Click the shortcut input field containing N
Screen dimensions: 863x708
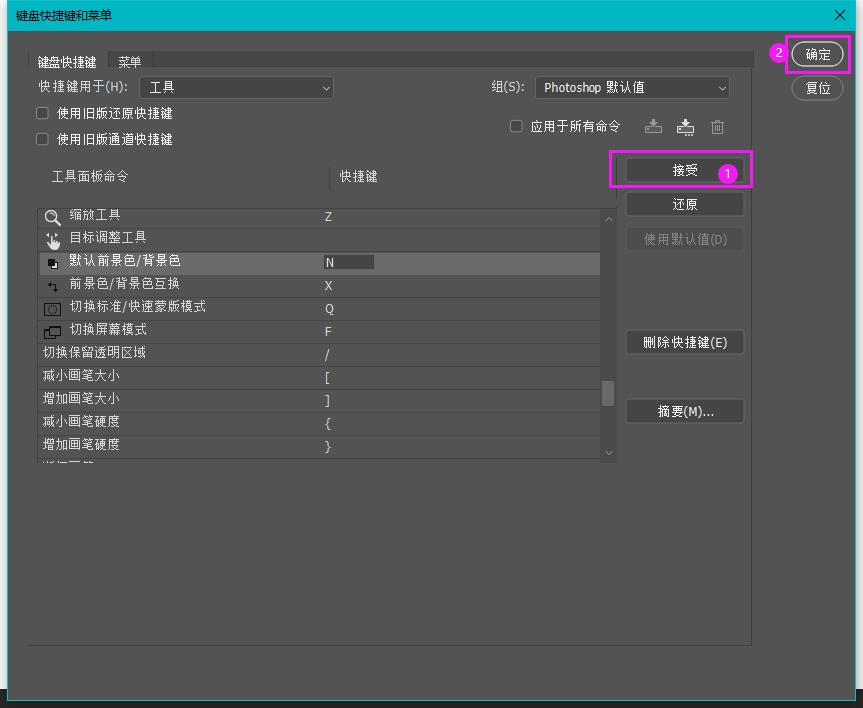pos(346,263)
